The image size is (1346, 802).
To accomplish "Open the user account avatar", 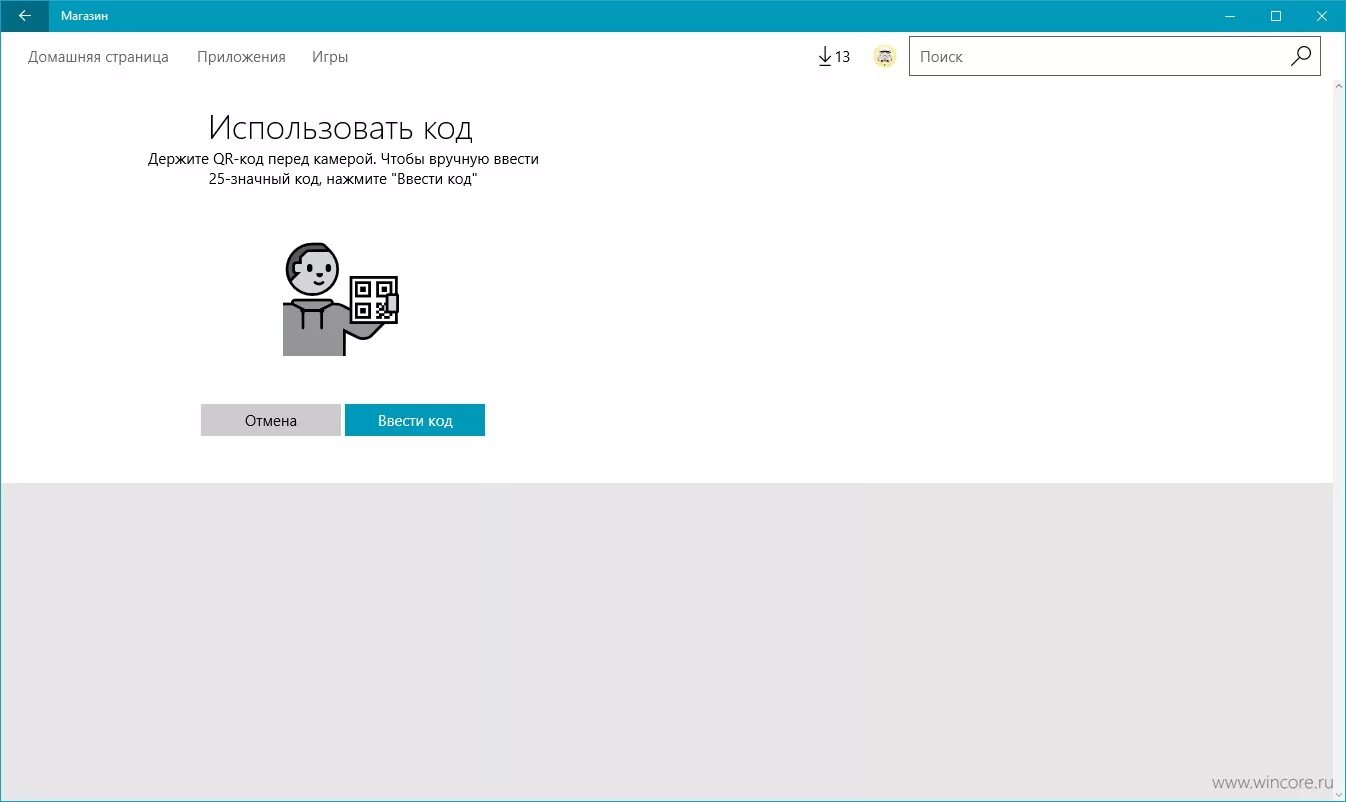I will click(x=884, y=57).
